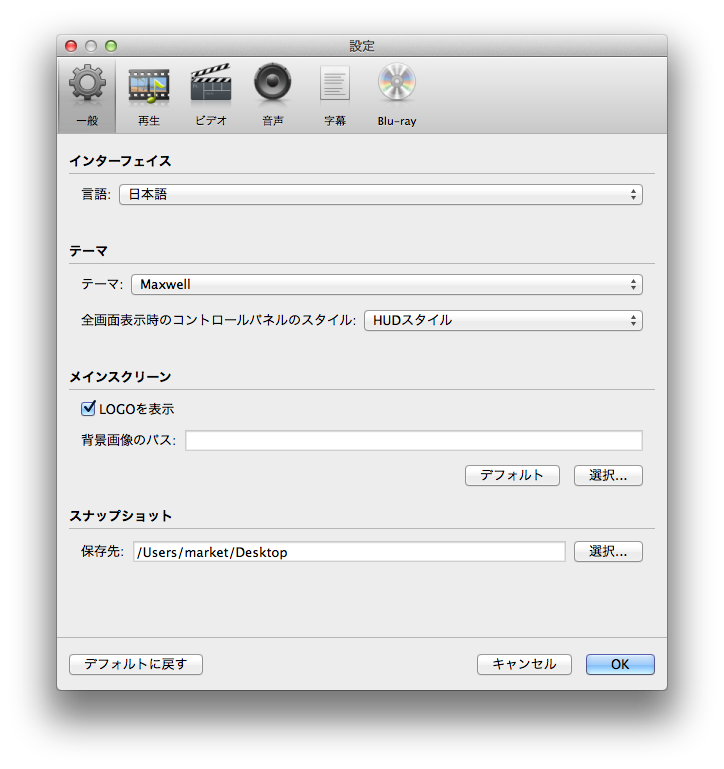
Task: Minimize the 設定 window with yellow button
Action: click(91, 46)
